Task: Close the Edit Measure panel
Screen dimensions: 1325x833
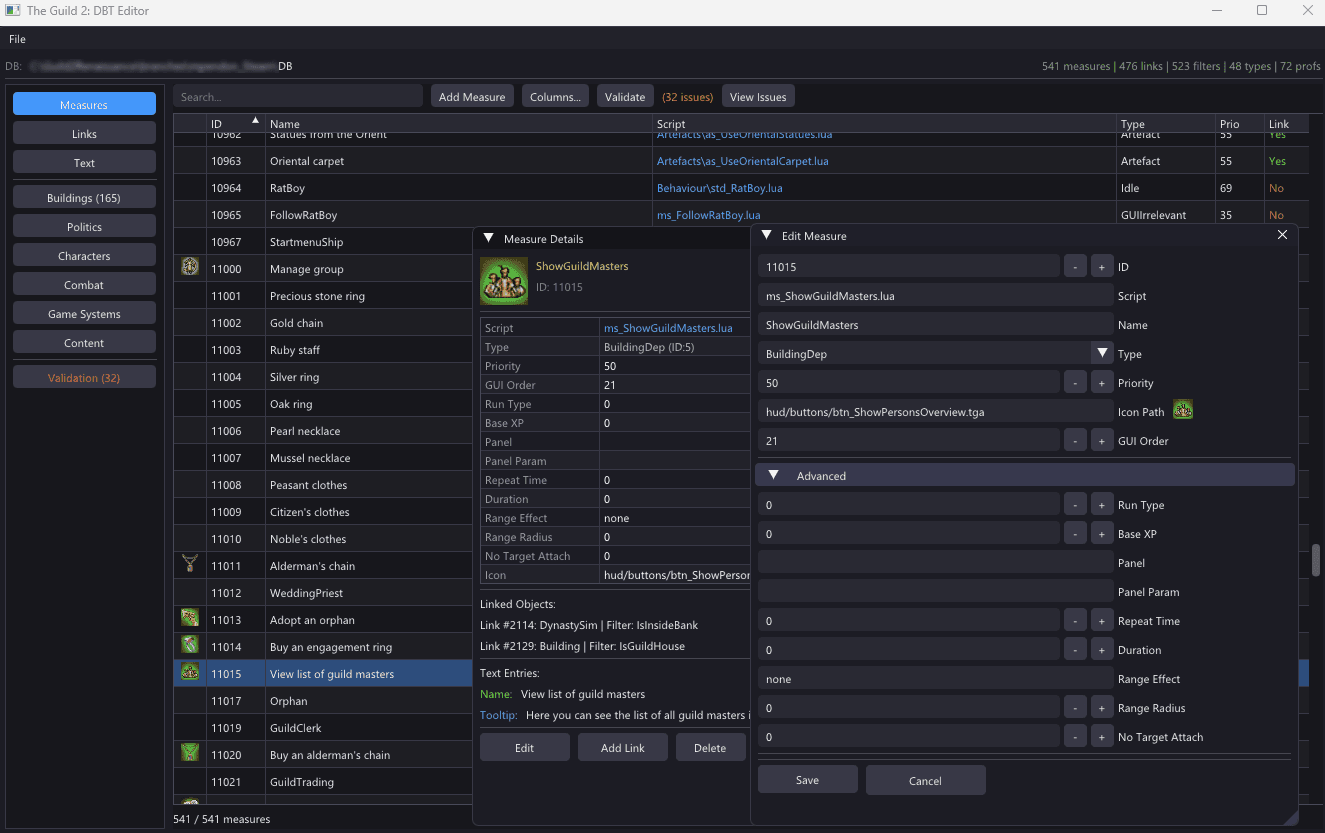Action: click(1283, 235)
